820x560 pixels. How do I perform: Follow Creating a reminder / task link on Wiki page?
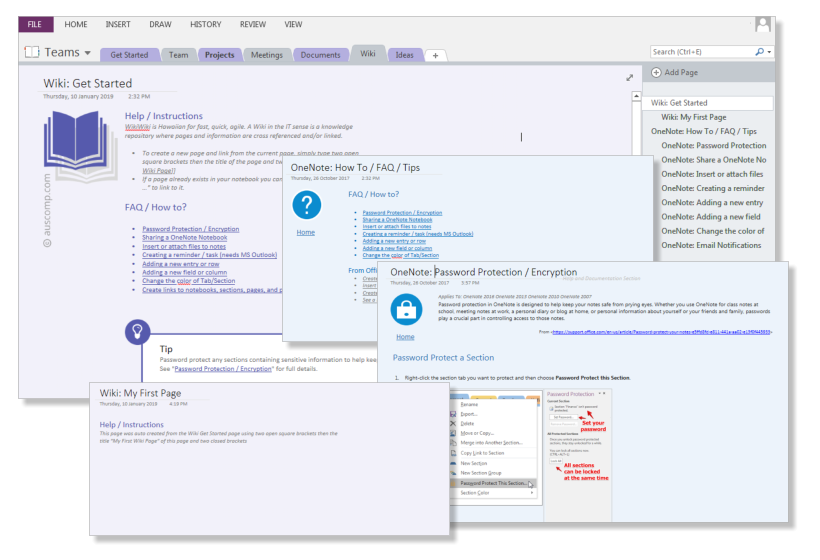tap(209, 255)
